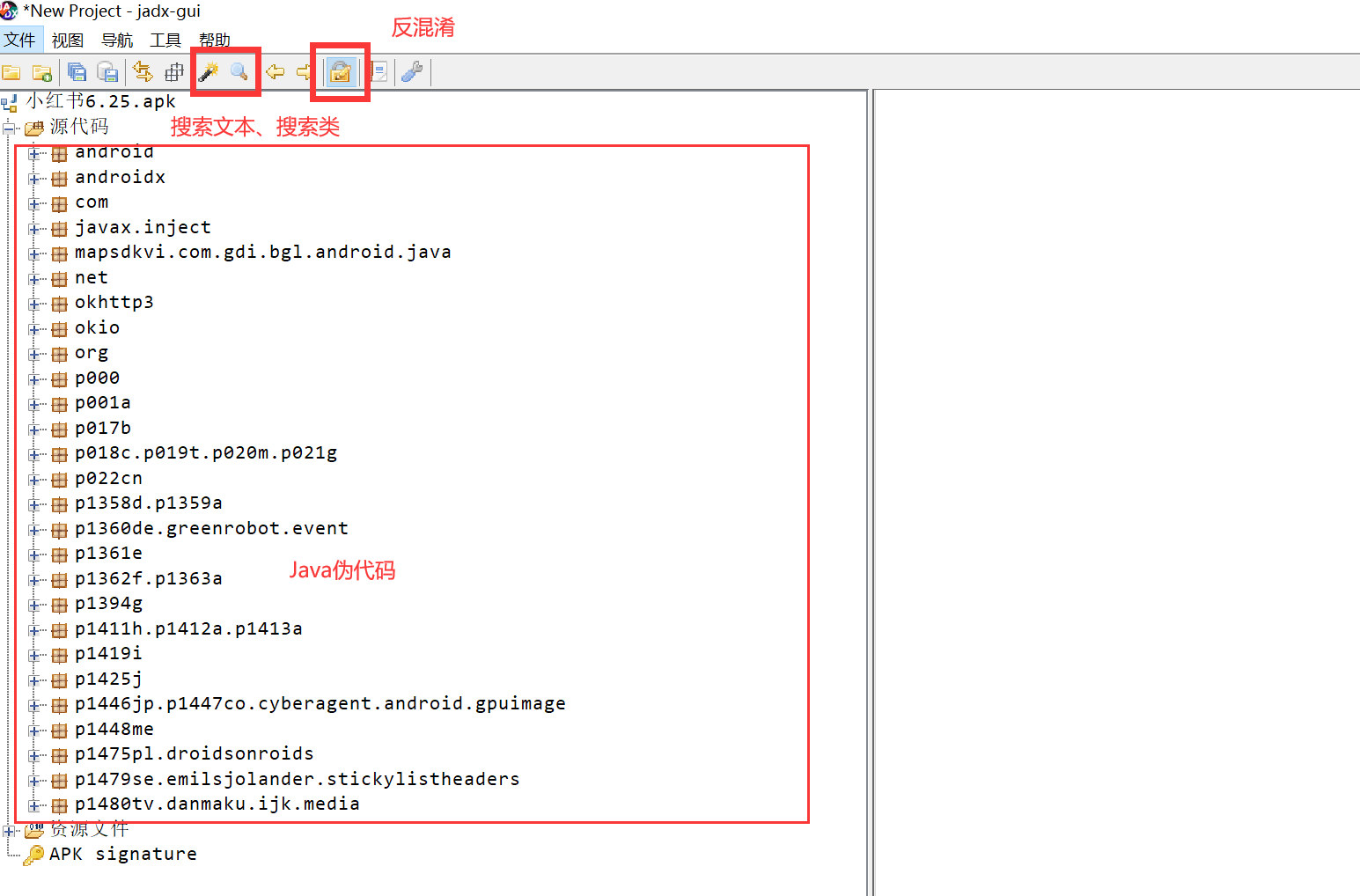Select mapsdkvi.com.gdi.bgl.android.java package
This screenshot has height=896, width=1360.
pyautogui.click(x=263, y=253)
